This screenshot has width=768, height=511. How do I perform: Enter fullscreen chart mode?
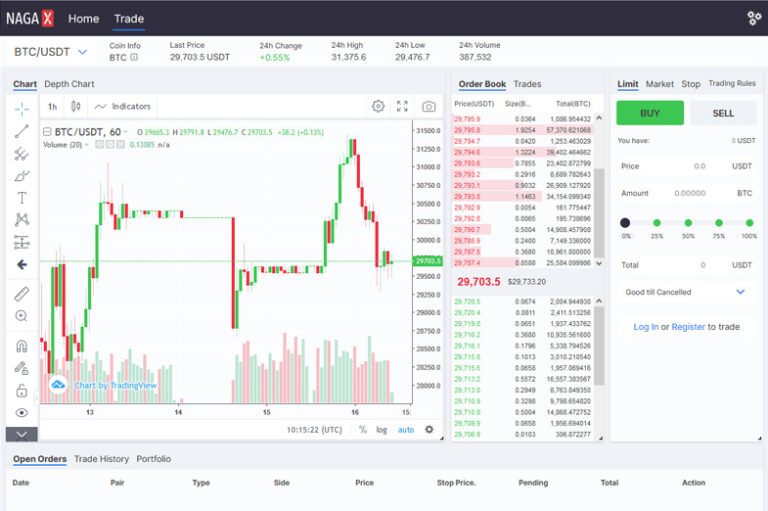point(402,106)
